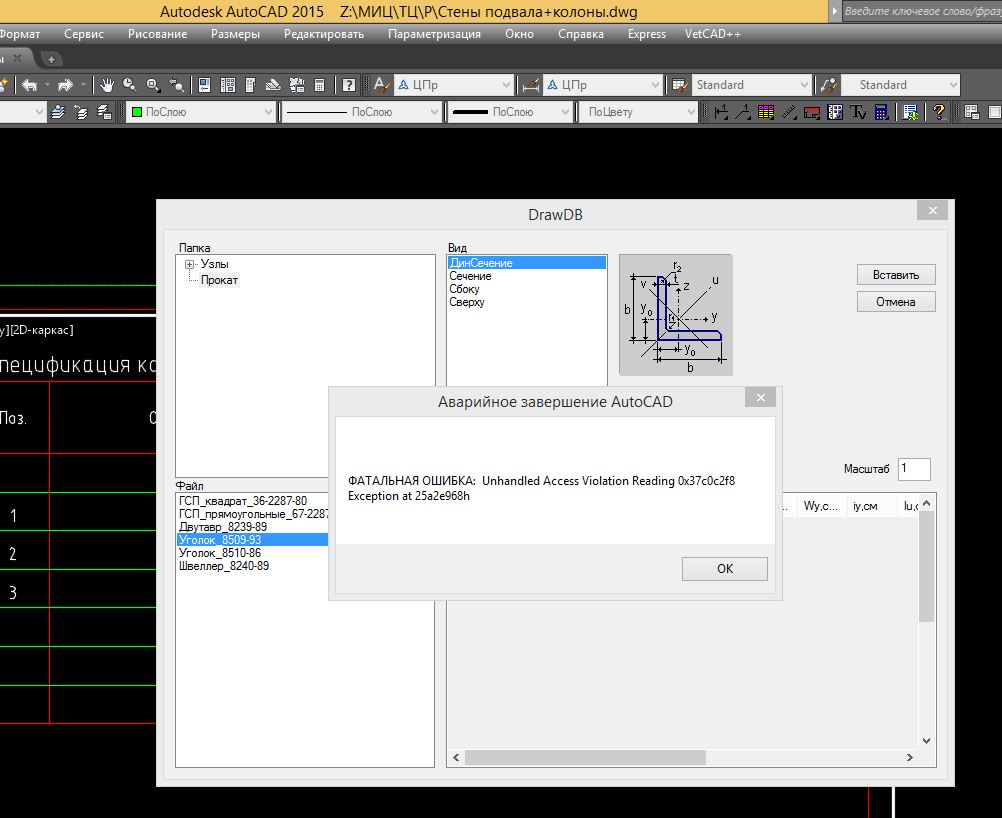Viewport: 1002px width, 818px height.
Task: Click OK in the fatal error dialog
Action: [x=725, y=569]
